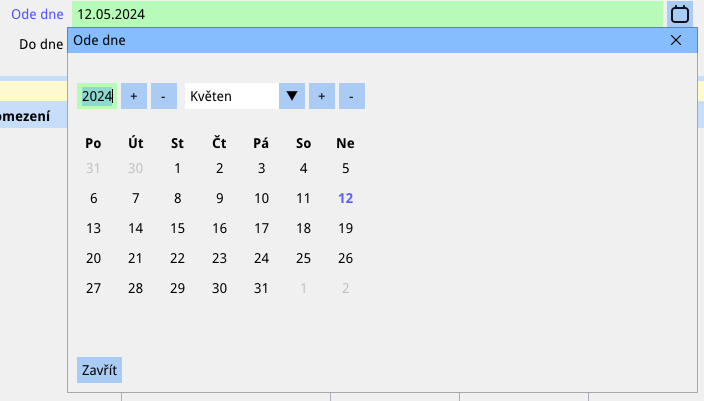Increase the year with the plus button
Image resolution: width=704 pixels, height=401 pixels.
tap(134, 96)
